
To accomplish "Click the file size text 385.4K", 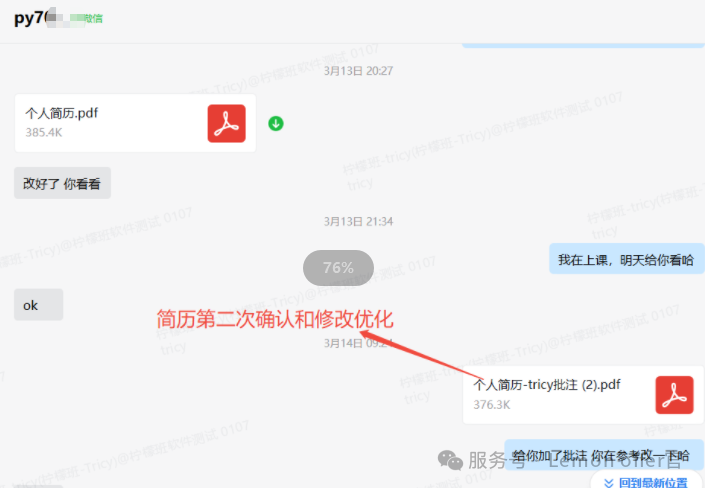I will tap(44, 132).
